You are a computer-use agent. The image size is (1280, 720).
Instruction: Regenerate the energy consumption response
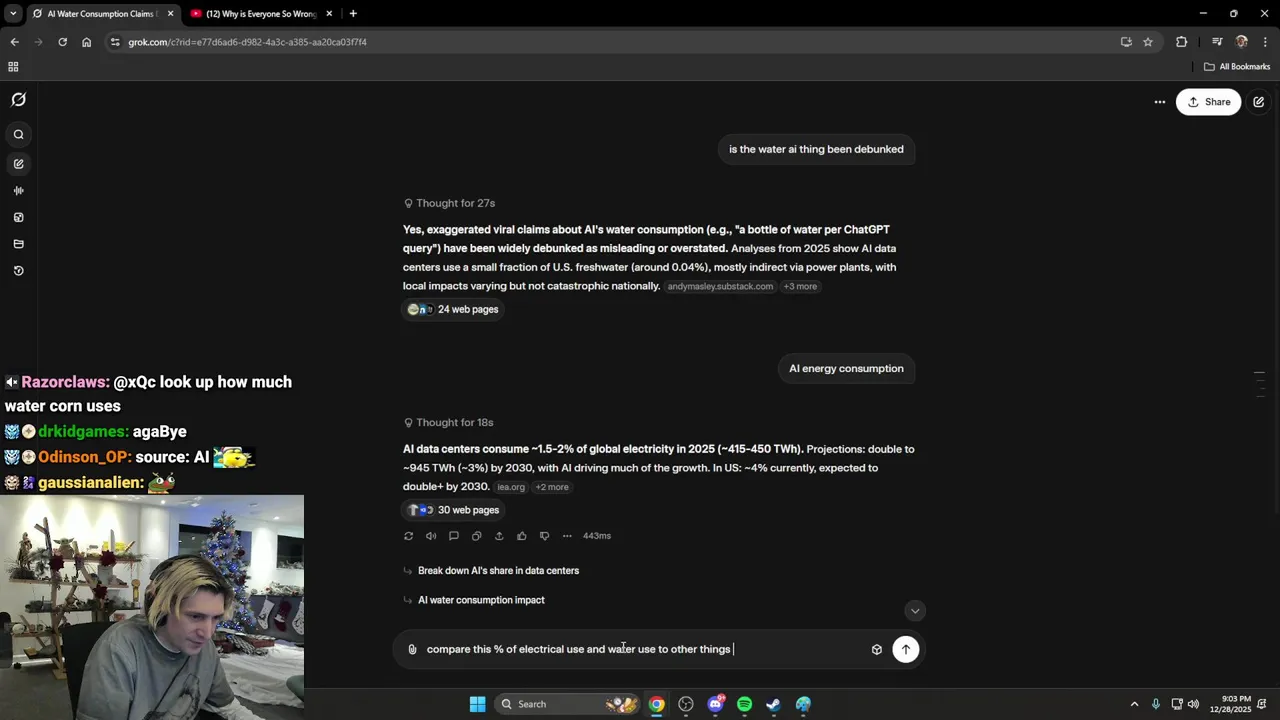408,536
